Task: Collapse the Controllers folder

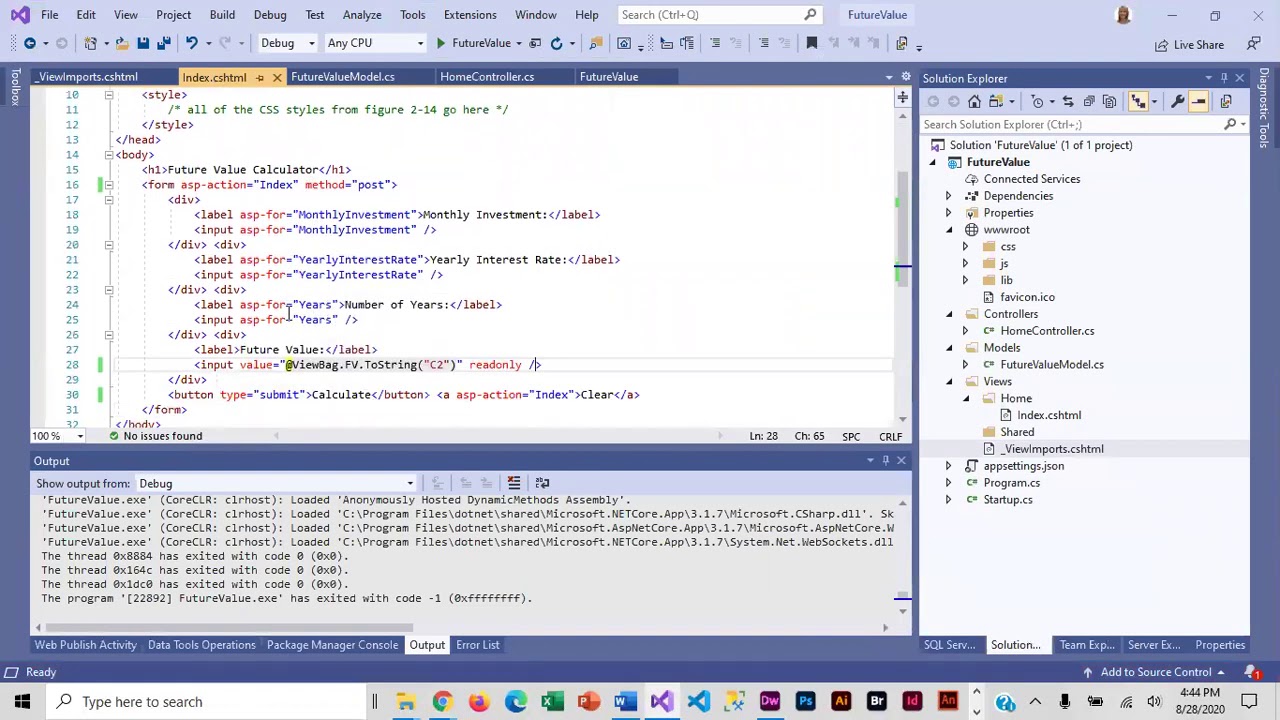Action: pyautogui.click(x=949, y=314)
